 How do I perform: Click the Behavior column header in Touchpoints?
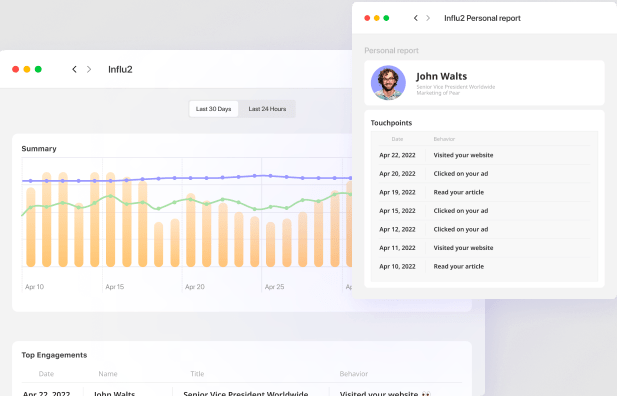pyautogui.click(x=444, y=139)
